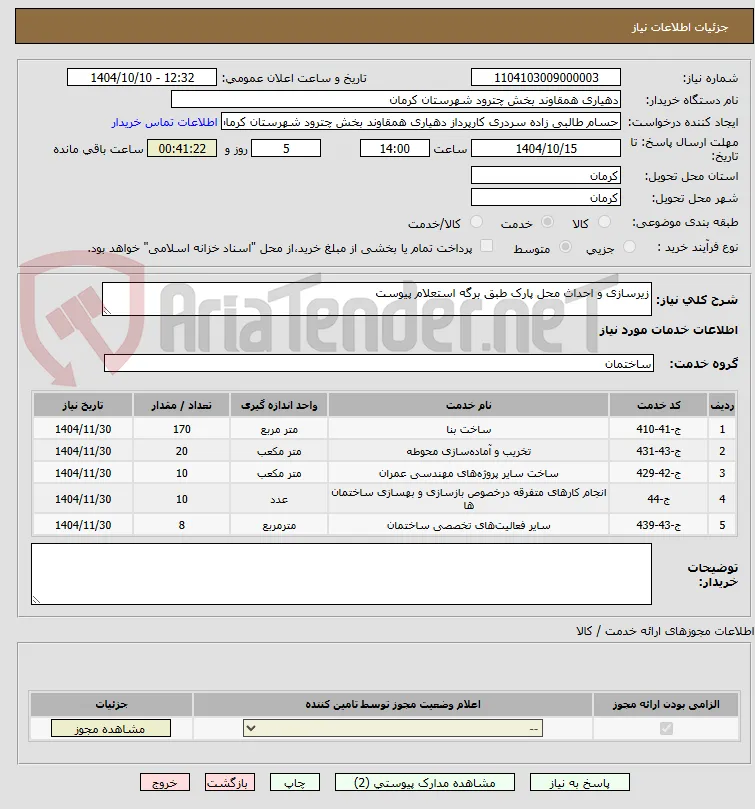
Task: Click the کد خدمت column header
Action: (658, 405)
